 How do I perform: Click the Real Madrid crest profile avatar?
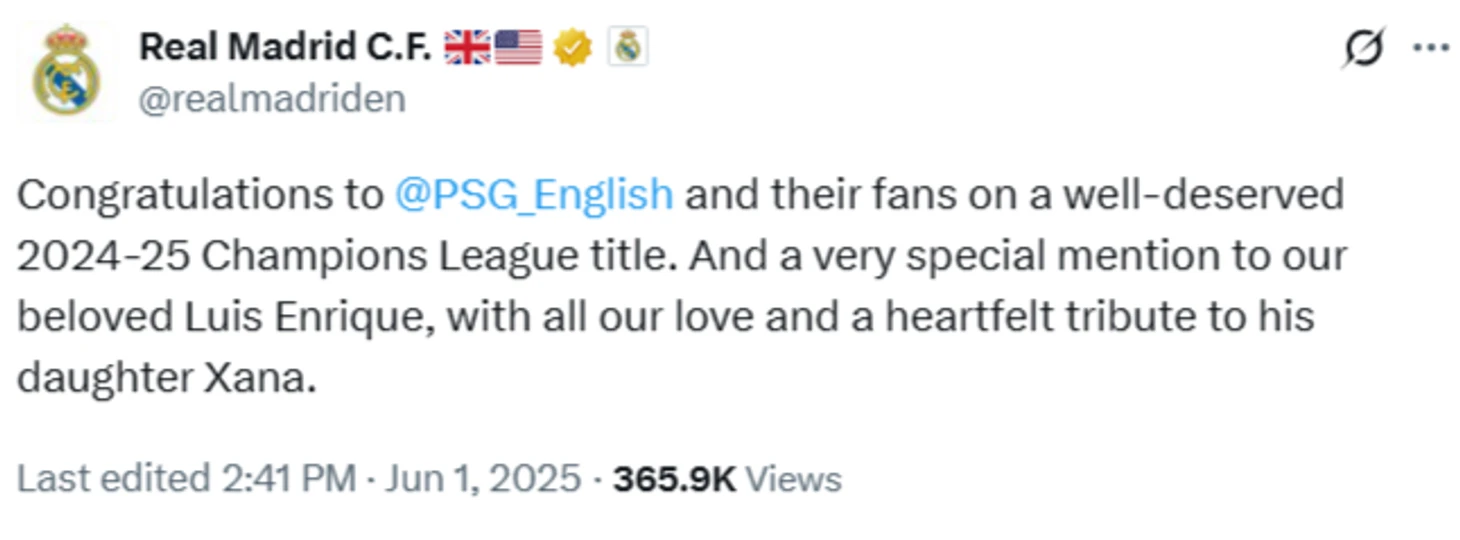[66, 72]
